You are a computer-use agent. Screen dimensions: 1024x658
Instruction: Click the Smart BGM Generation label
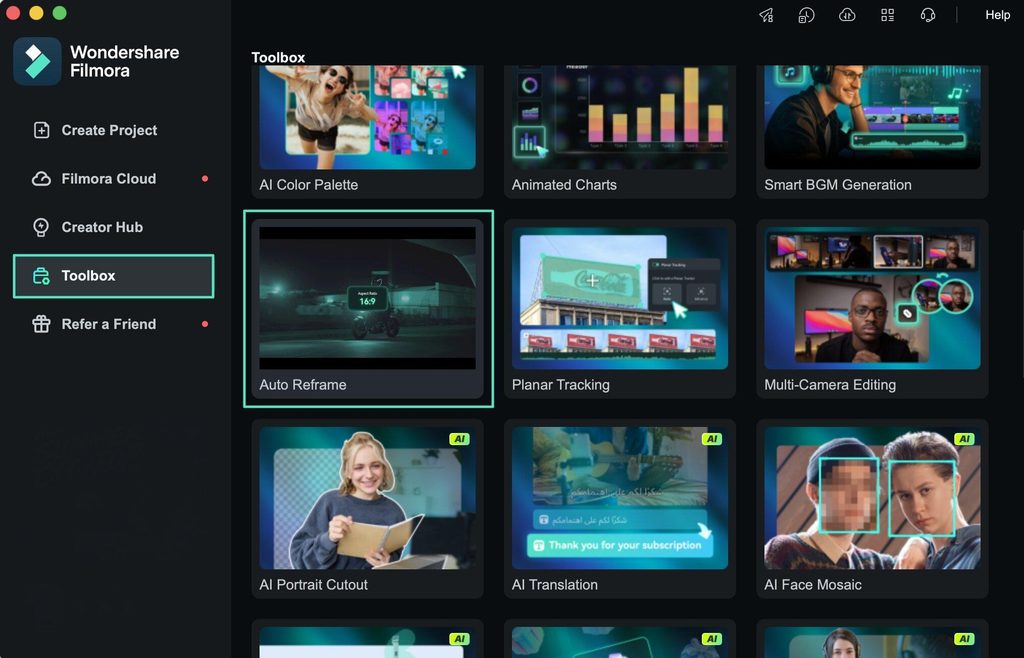coord(838,185)
